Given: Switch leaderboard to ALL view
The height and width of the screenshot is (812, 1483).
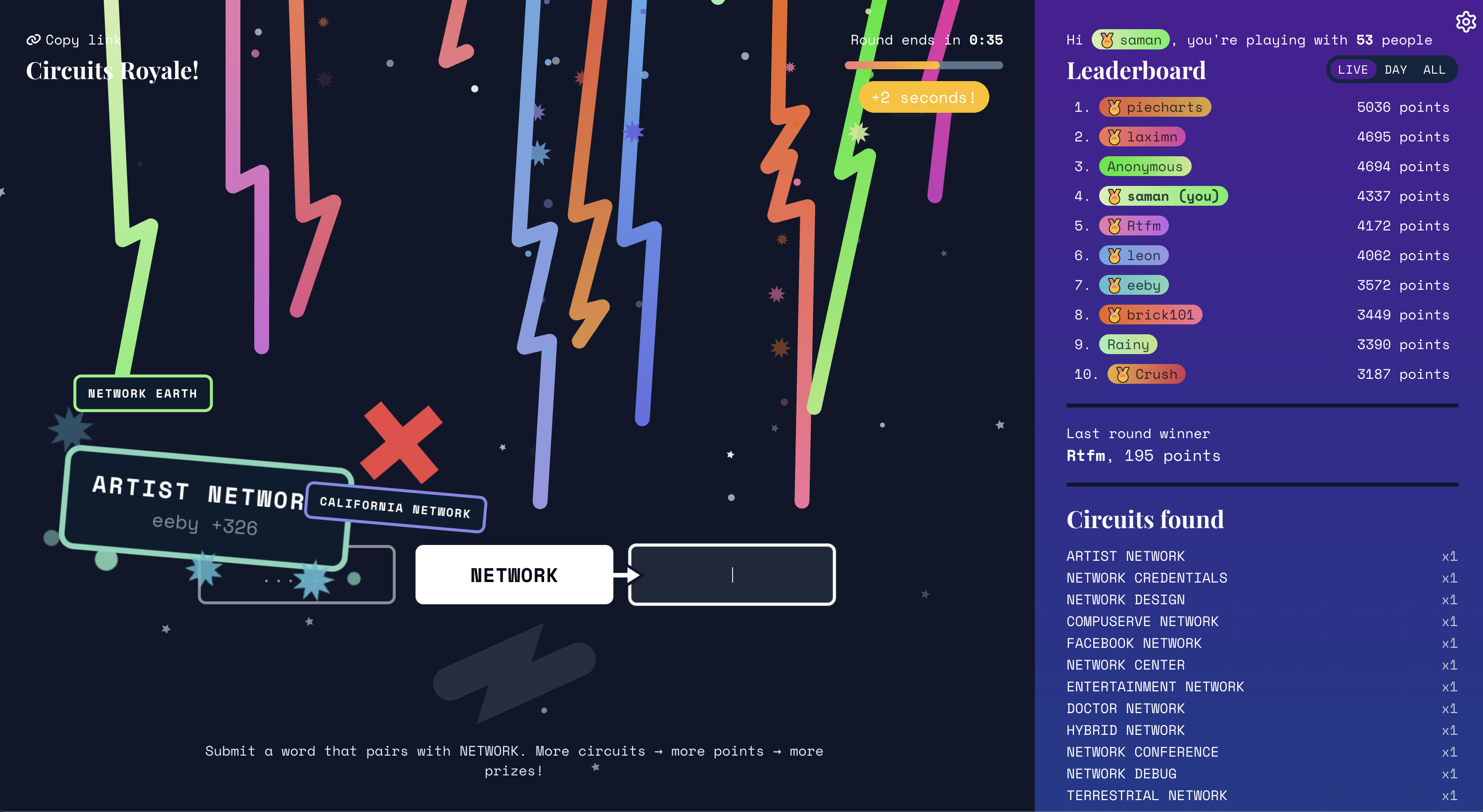Looking at the screenshot, I should (x=1434, y=70).
